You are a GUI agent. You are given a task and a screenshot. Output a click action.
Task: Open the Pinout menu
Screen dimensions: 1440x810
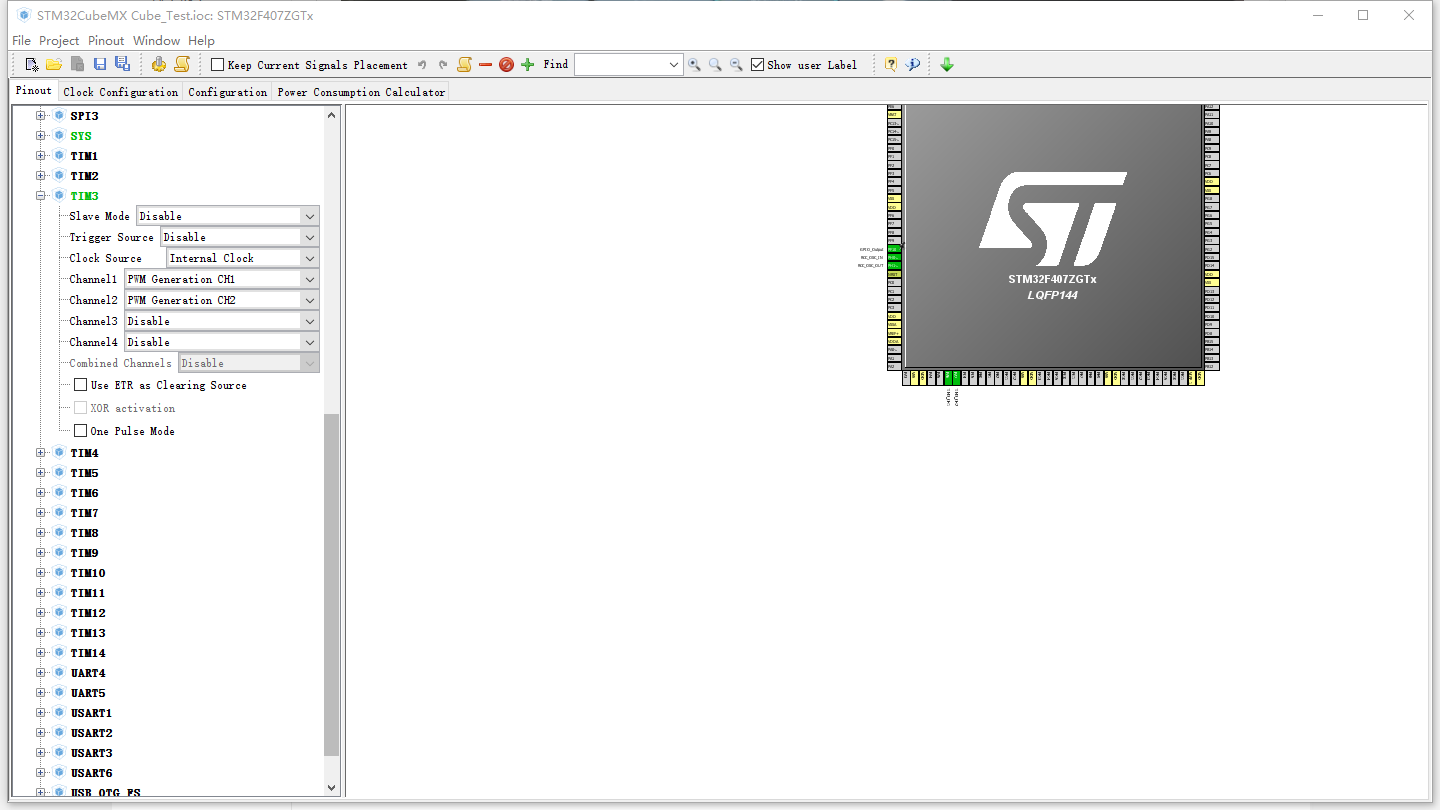[x=104, y=40]
